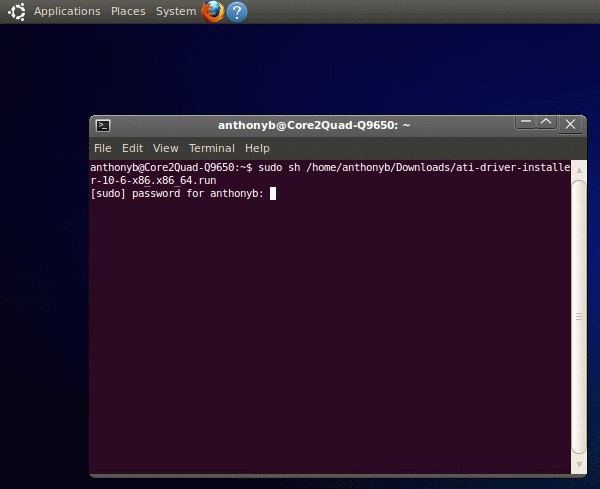Open the Help question mark launcher

[x=237, y=12]
